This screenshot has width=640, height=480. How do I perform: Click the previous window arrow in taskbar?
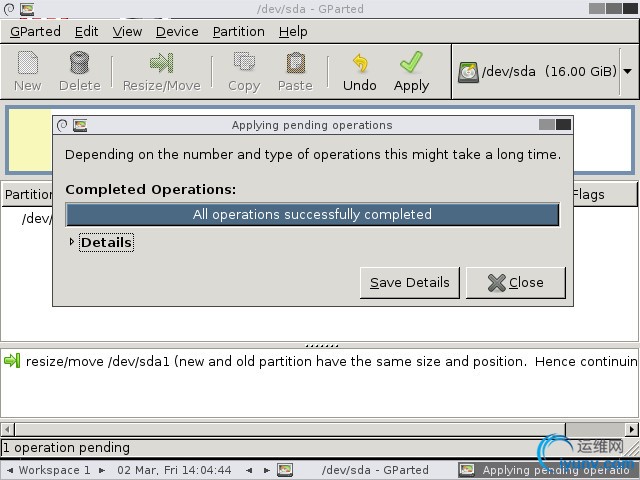coord(249,470)
